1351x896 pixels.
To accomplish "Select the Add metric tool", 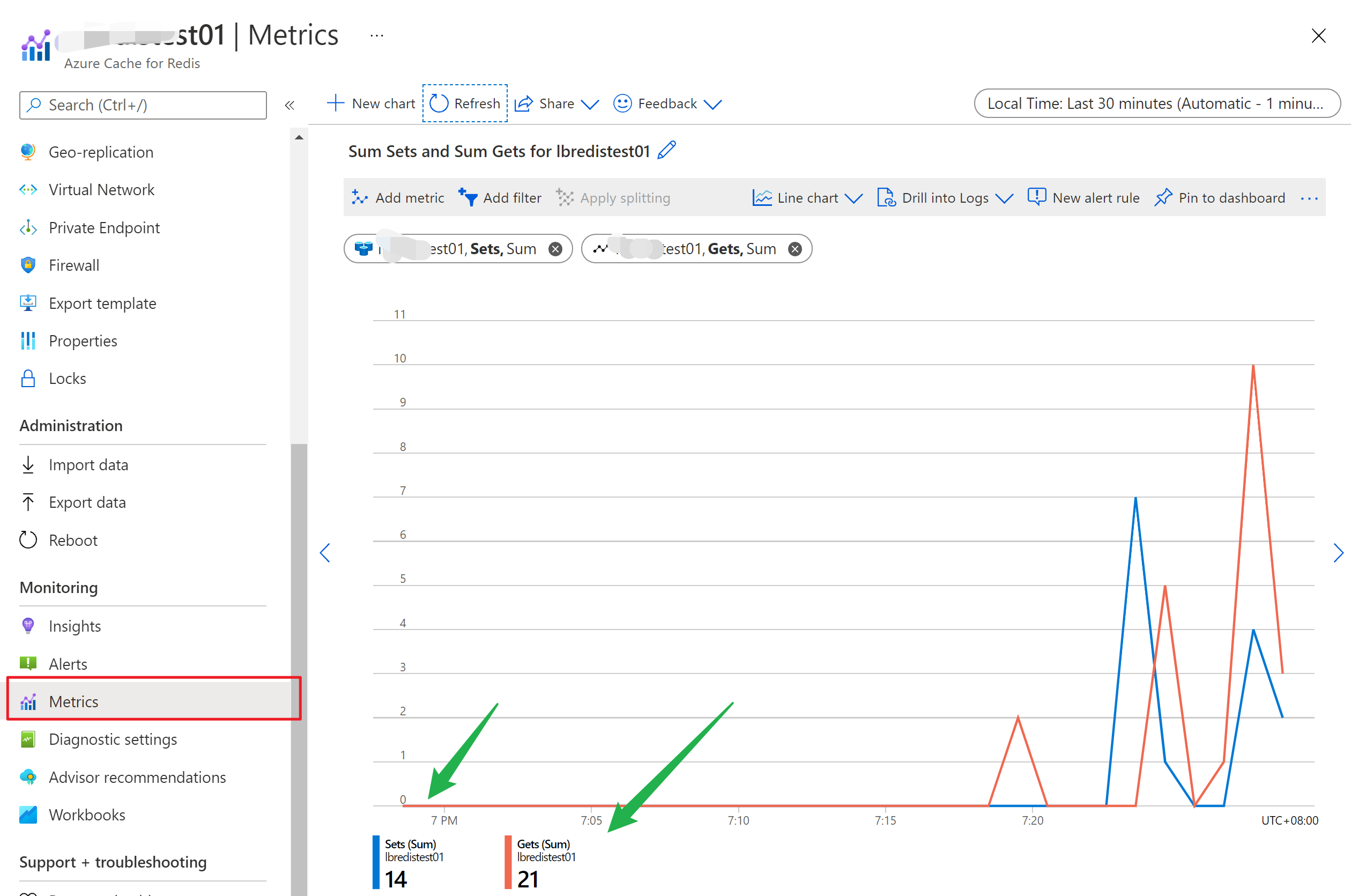I will coord(398,197).
